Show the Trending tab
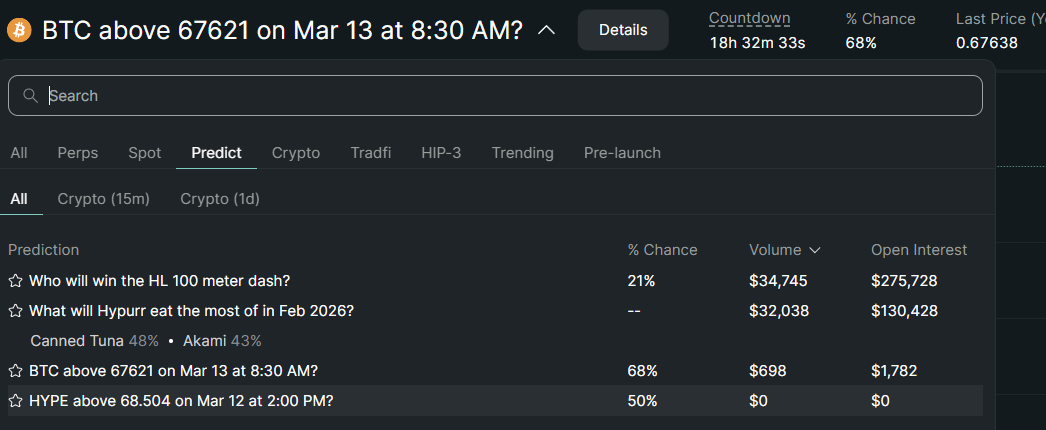This screenshot has height=430, width=1046. pos(522,153)
